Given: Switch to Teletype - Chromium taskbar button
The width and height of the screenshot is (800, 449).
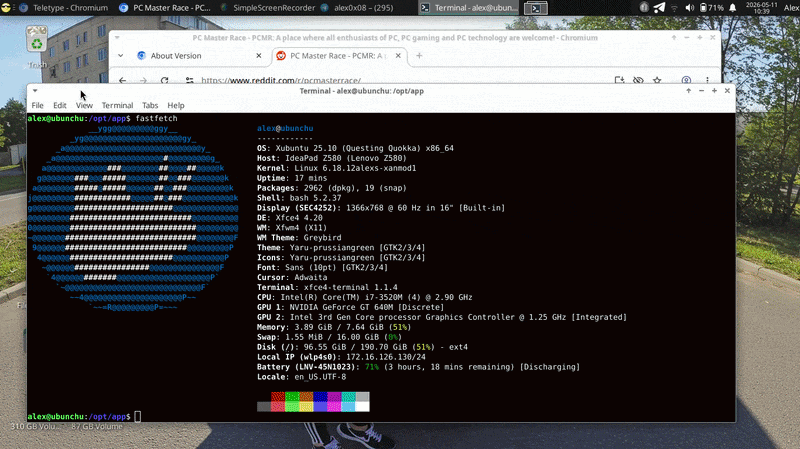Looking at the screenshot, I should click(63, 8).
